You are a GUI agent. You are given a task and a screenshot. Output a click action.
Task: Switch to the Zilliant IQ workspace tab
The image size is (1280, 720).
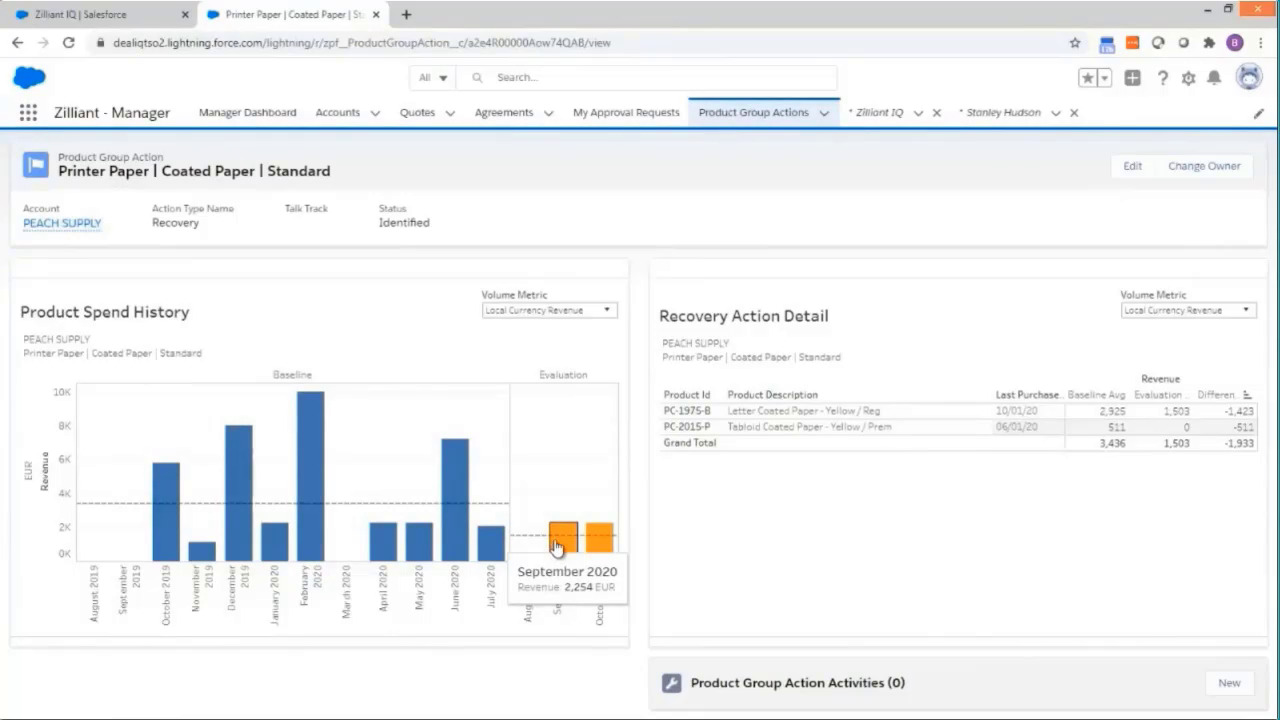pos(877,113)
